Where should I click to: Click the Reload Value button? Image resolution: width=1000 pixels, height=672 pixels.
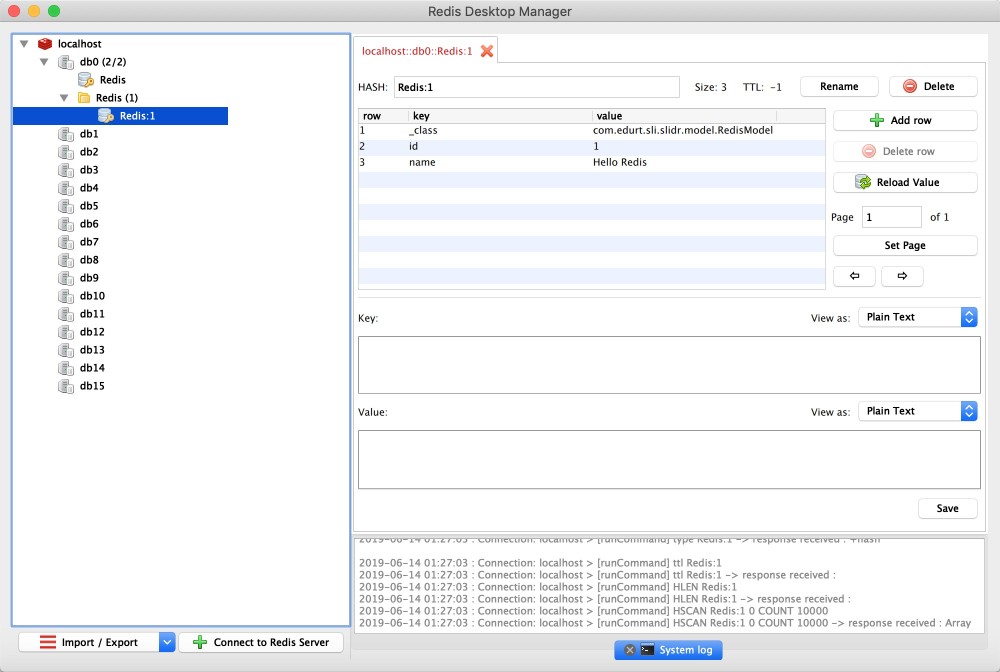pos(904,182)
